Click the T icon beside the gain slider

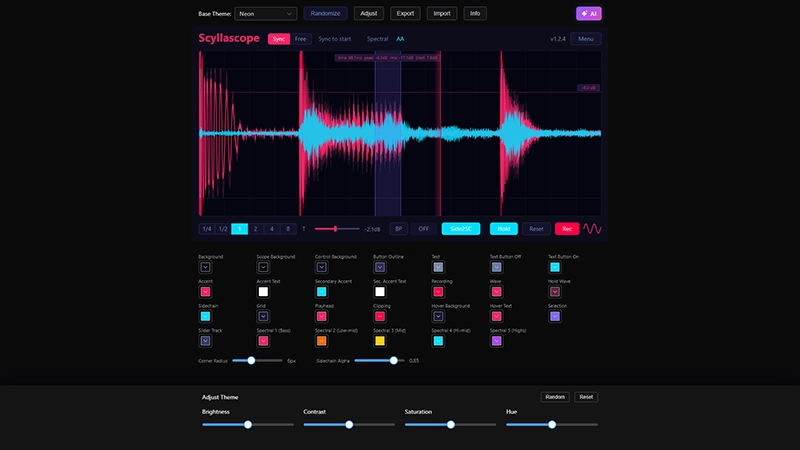tap(304, 229)
